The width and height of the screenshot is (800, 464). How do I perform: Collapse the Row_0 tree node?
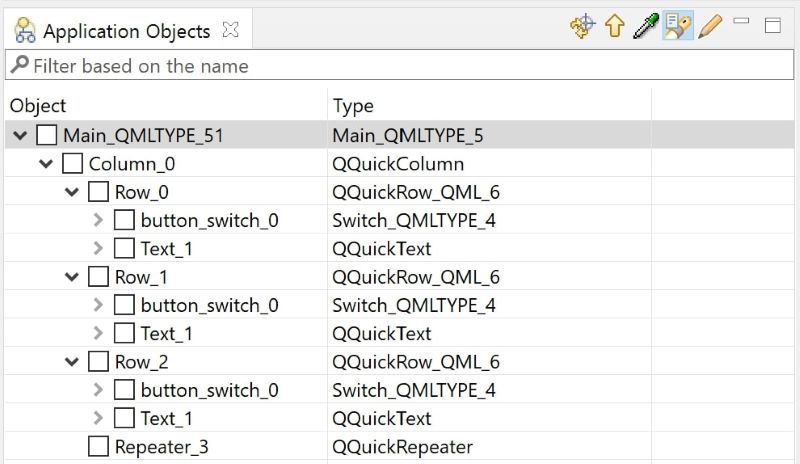[x=72, y=192]
